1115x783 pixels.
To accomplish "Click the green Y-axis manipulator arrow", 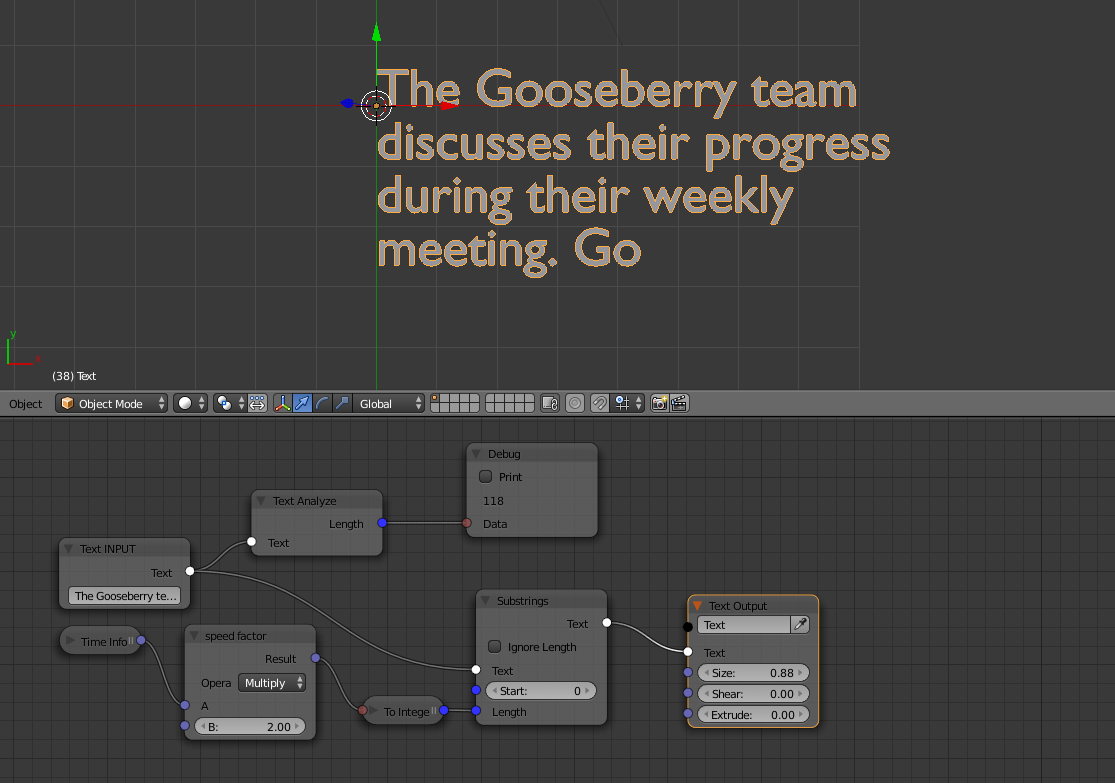I will pyautogui.click(x=376, y=33).
